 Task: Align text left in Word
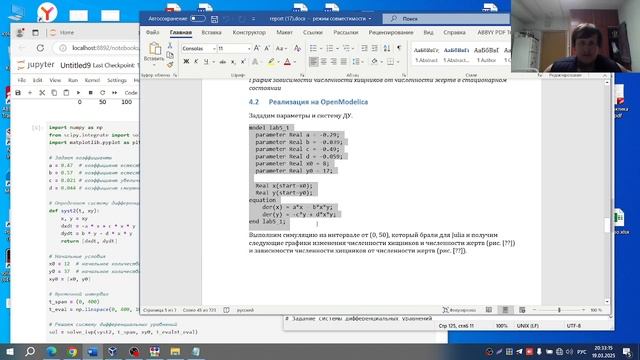(313, 62)
